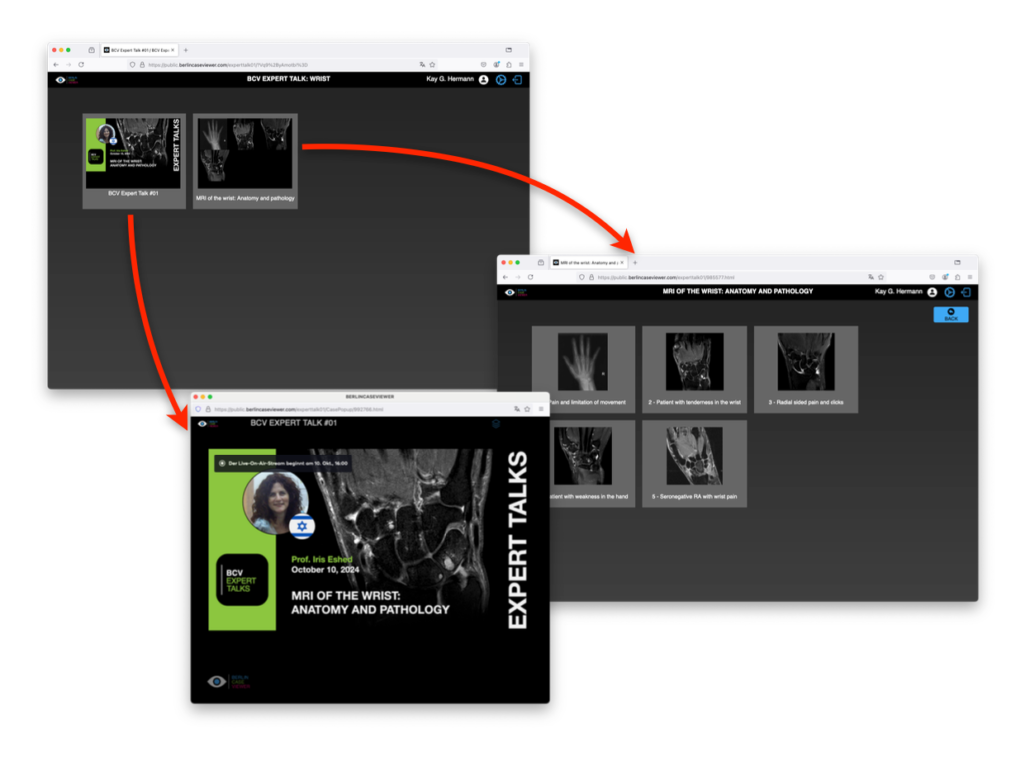Open extensions puzzle icon in MRI of the Wrist window
1030x757 pixels.
pyautogui.click(x=958, y=277)
